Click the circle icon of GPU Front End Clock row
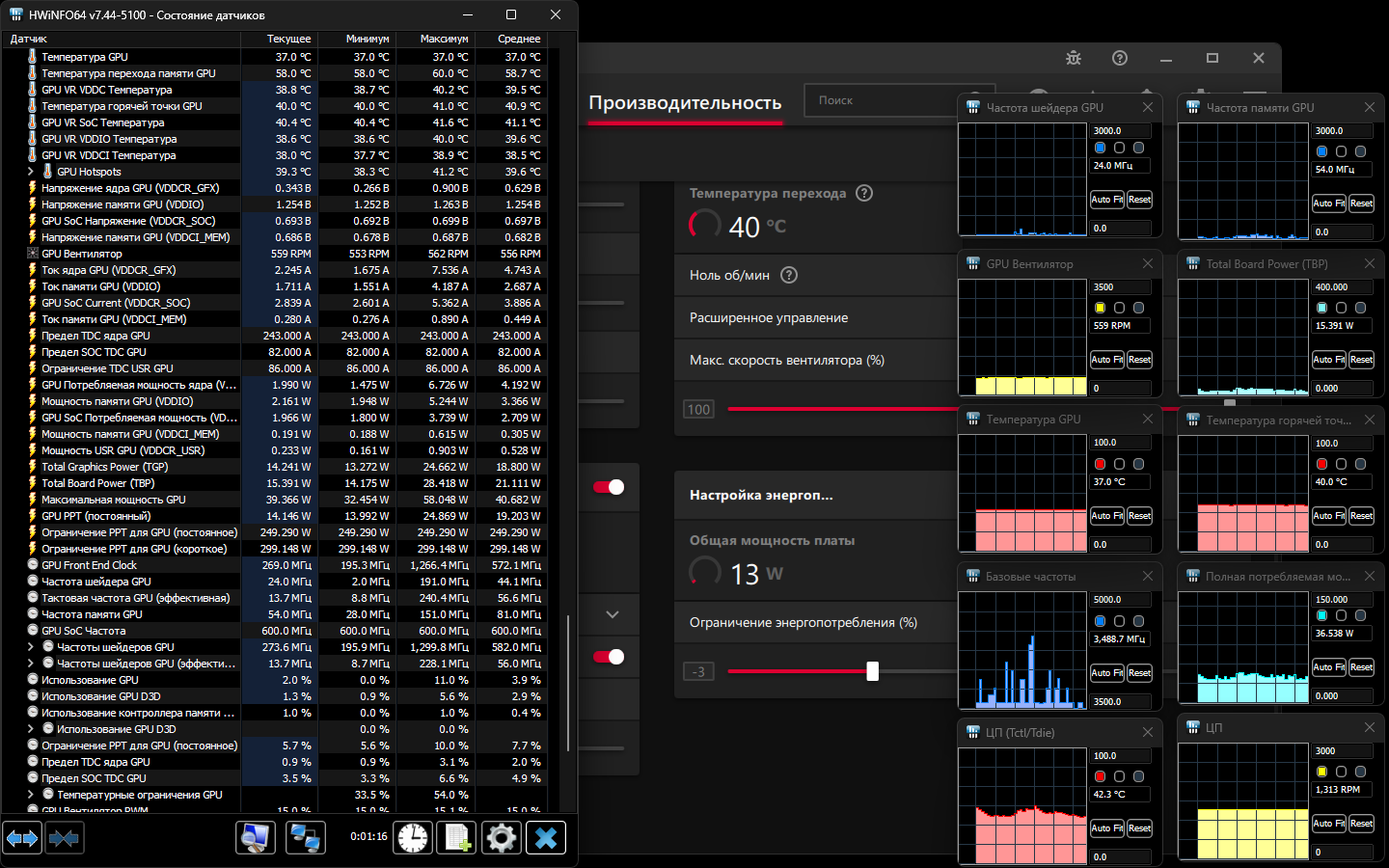1389x868 pixels. pos(32,565)
